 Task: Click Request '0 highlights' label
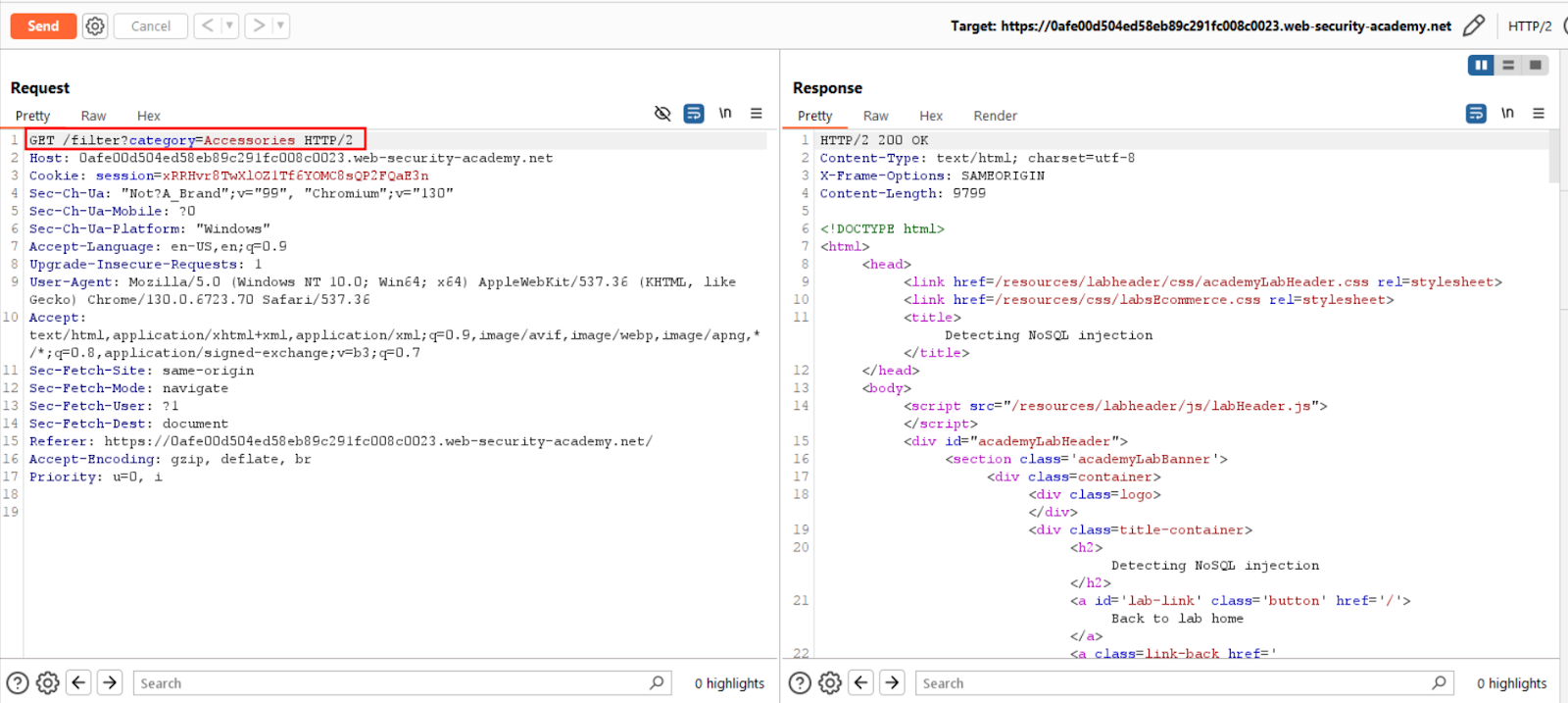coord(729,683)
